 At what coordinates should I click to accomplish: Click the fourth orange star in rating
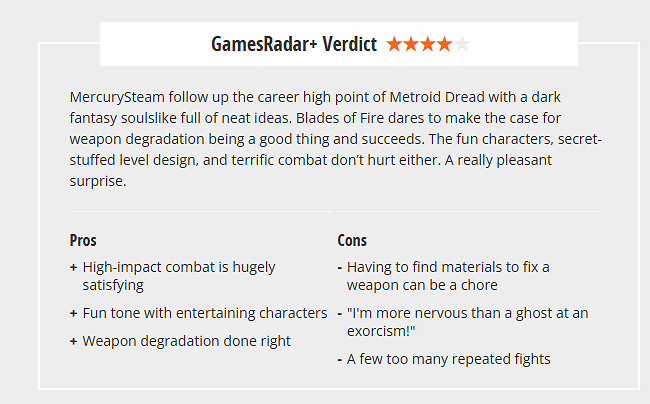[445, 44]
